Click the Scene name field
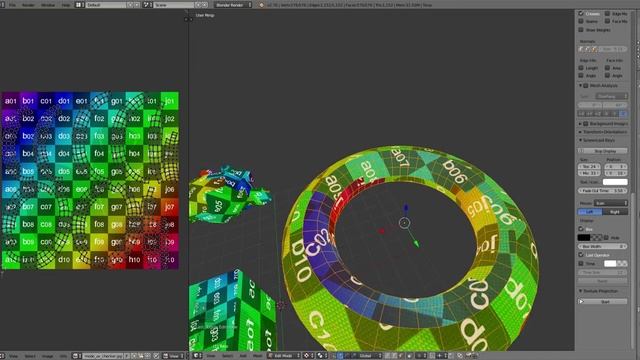The width and height of the screenshot is (640, 360). [173, 5]
